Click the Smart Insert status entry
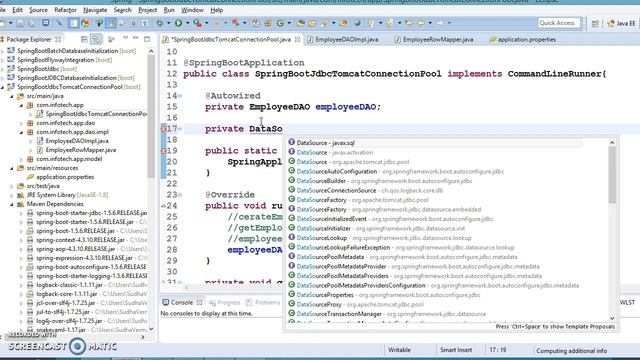 point(456,350)
